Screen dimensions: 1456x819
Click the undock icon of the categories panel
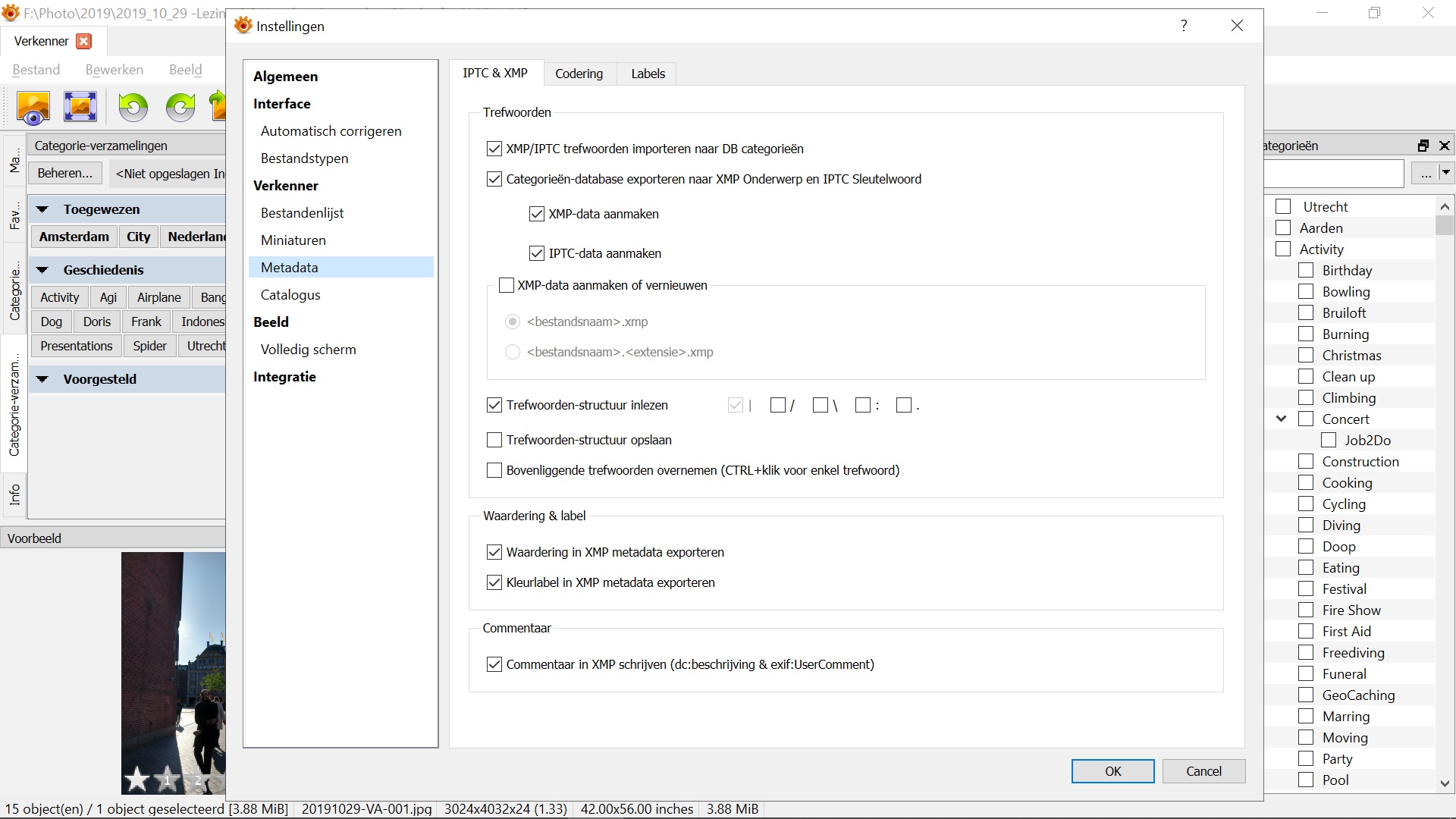pyautogui.click(x=1423, y=146)
